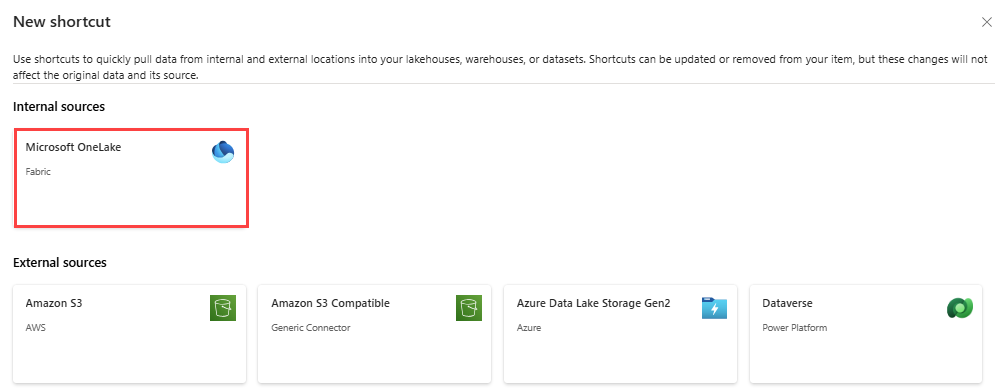The height and width of the screenshot is (388, 1007).
Task: Click the Amazon S3 Compatible bucket icon
Action: [469, 308]
